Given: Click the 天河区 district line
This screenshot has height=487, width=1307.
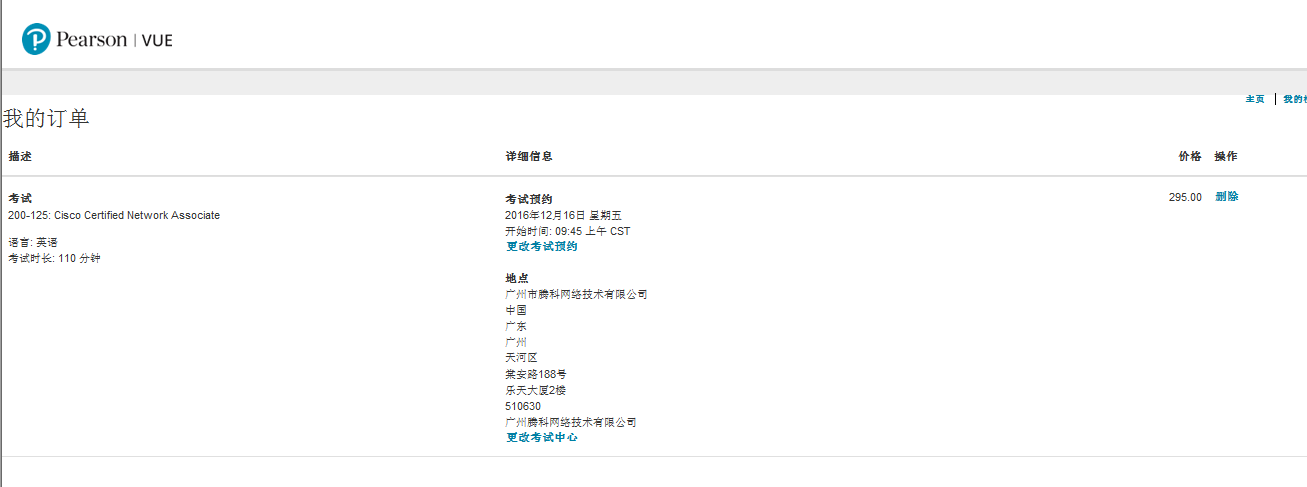Looking at the screenshot, I should [521, 357].
